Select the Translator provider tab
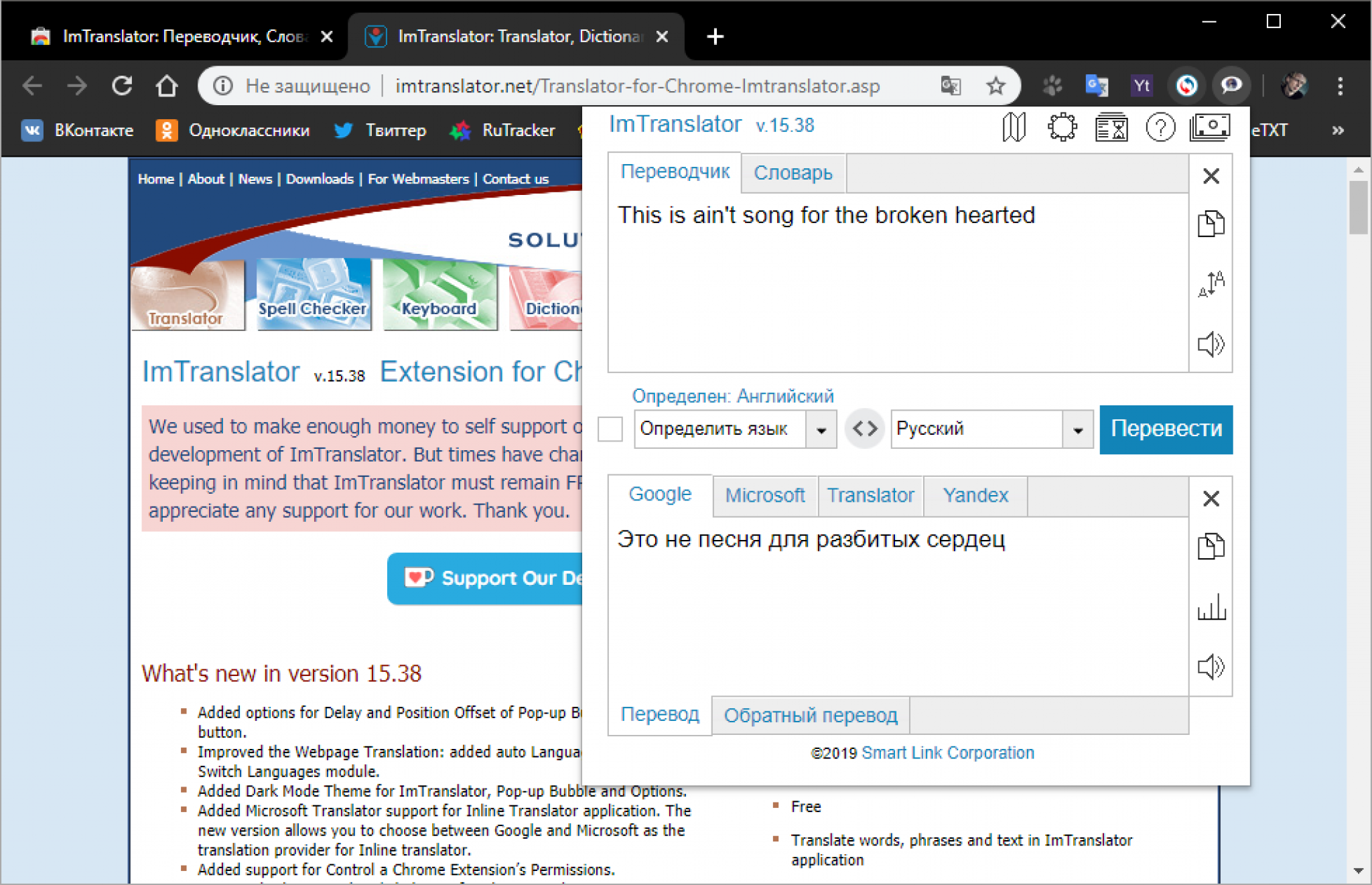The width and height of the screenshot is (1372, 885). 870,496
